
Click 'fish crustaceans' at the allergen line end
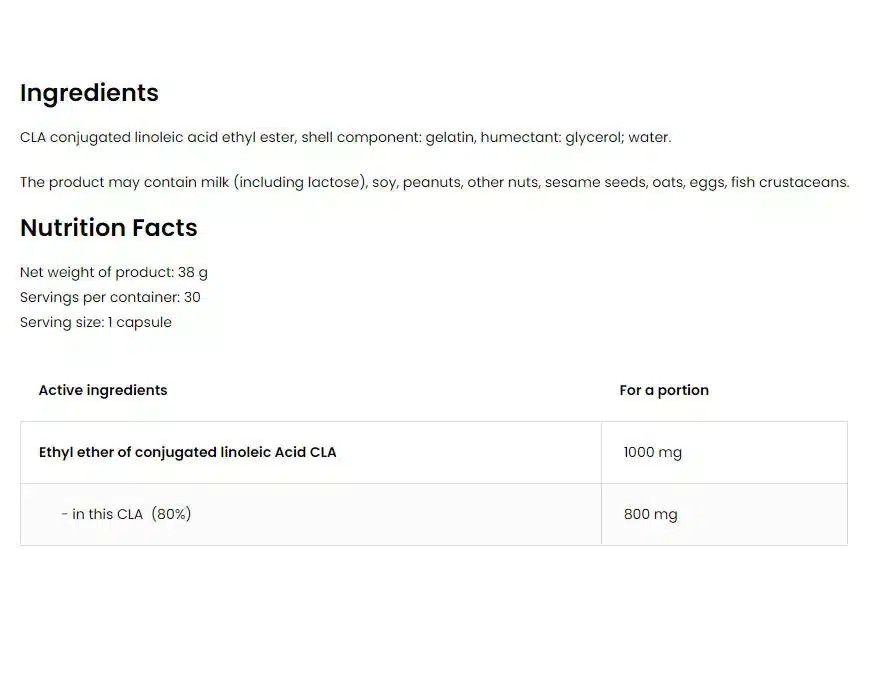(789, 182)
